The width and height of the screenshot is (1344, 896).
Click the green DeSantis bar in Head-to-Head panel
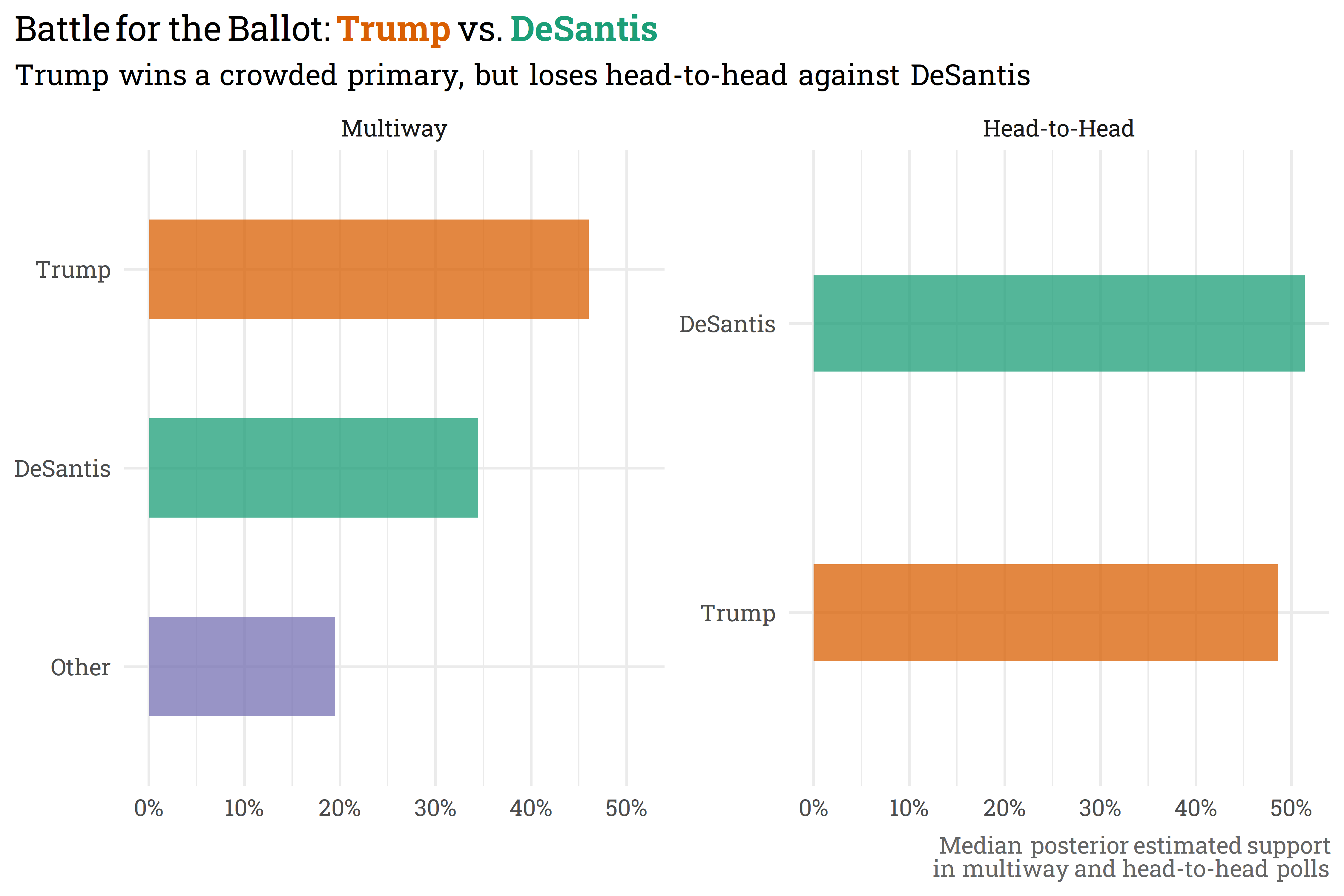coord(1059,323)
